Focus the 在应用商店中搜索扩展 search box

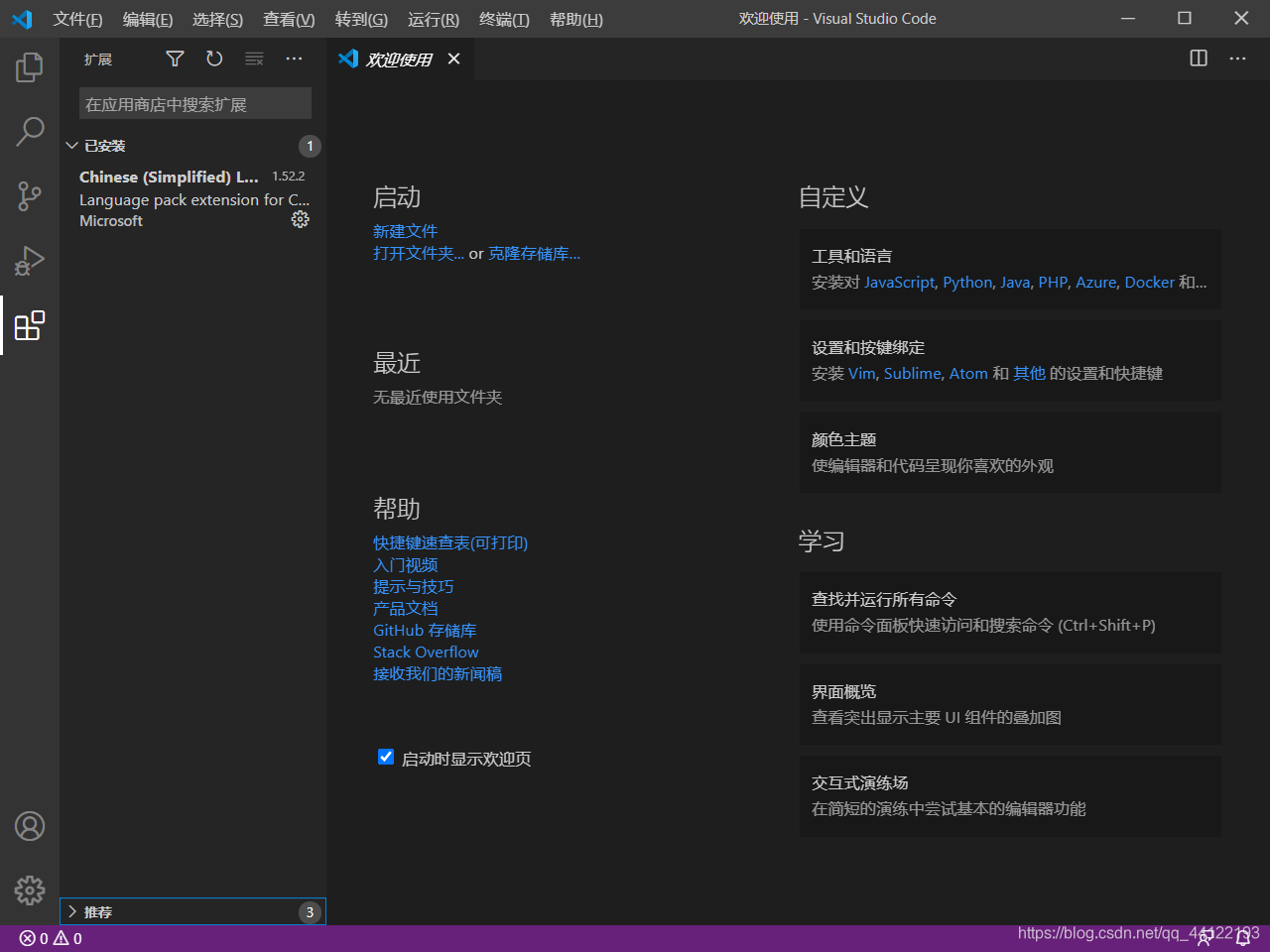click(x=195, y=104)
